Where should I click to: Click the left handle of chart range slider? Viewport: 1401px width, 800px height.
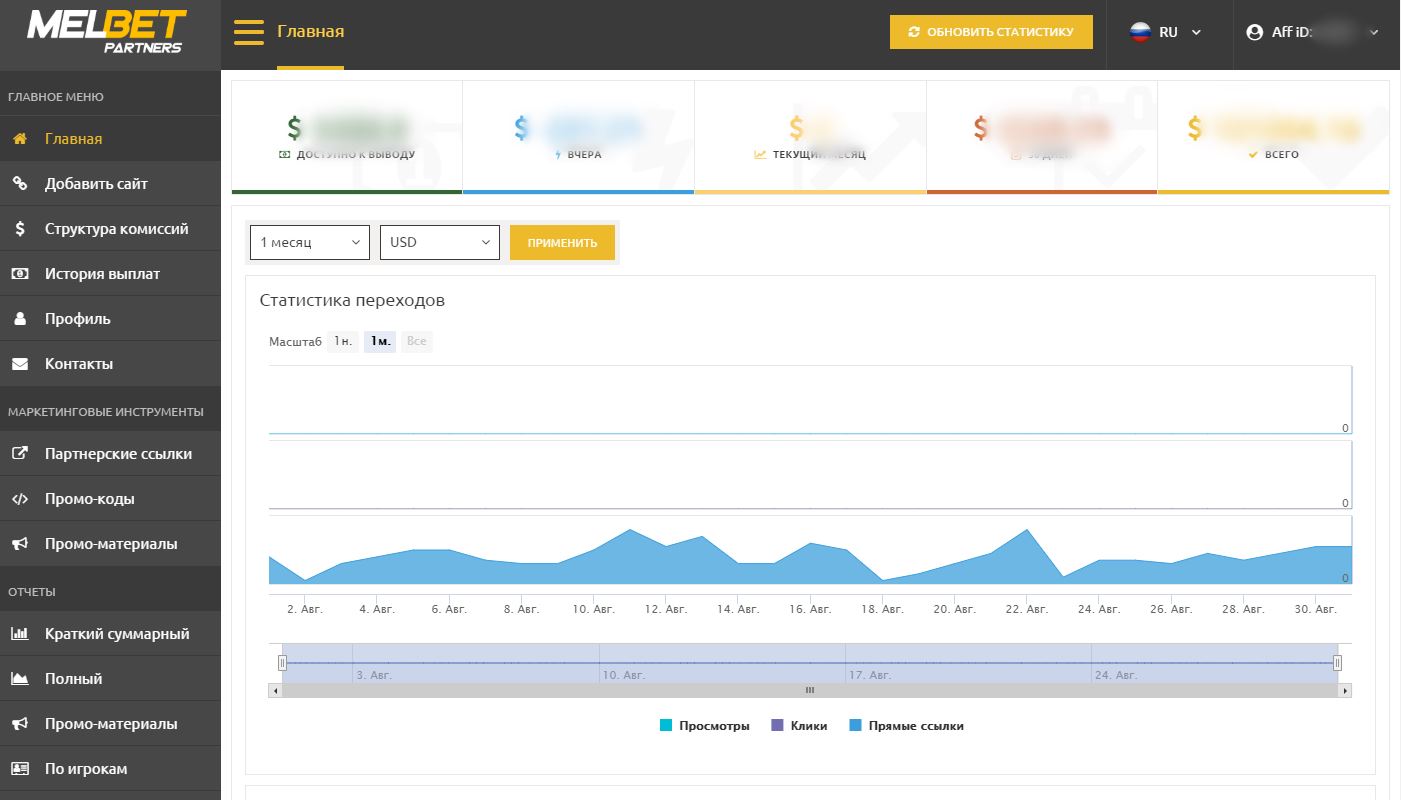click(282, 662)
